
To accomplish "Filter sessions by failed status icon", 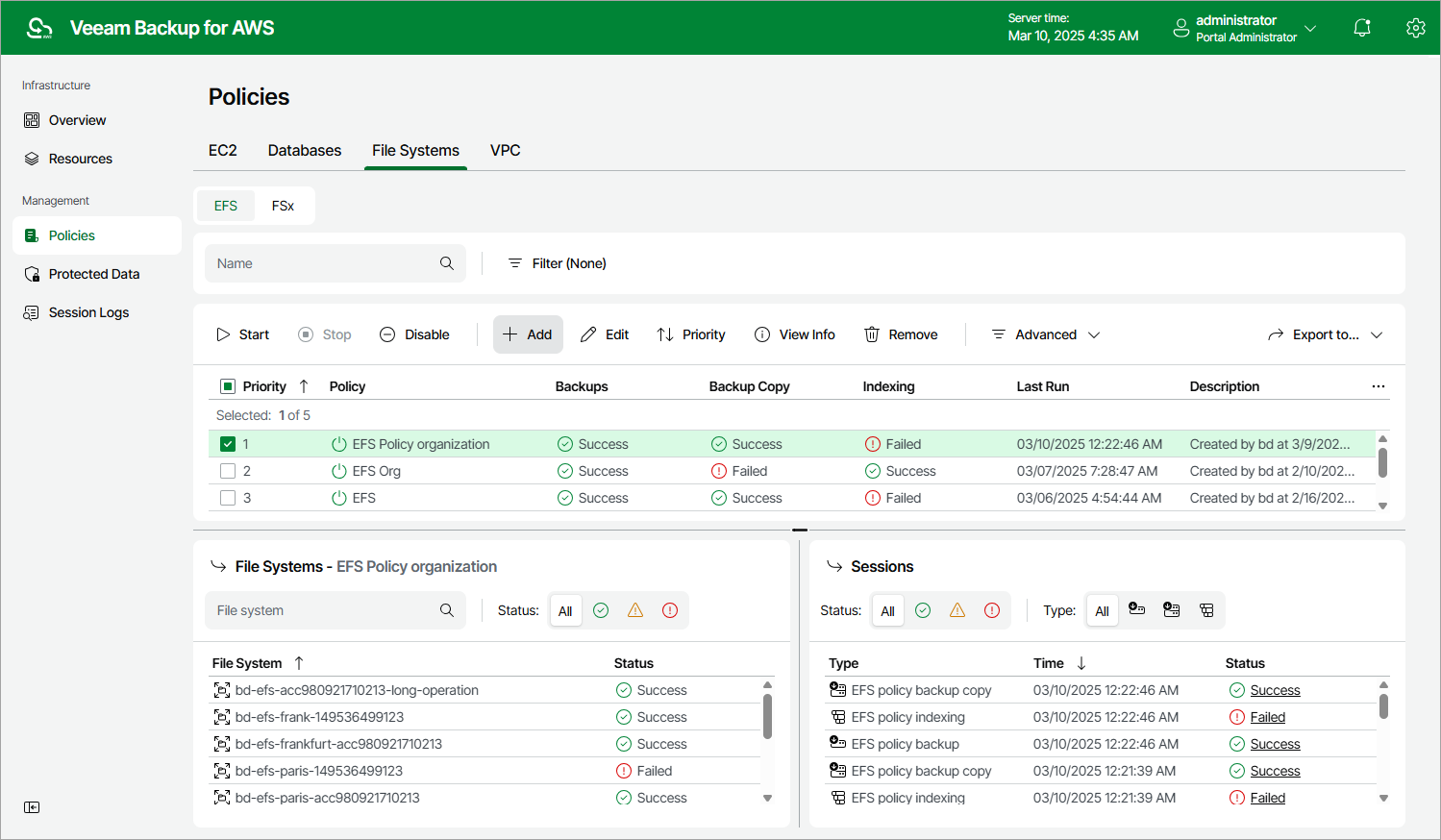I will 992,610.
